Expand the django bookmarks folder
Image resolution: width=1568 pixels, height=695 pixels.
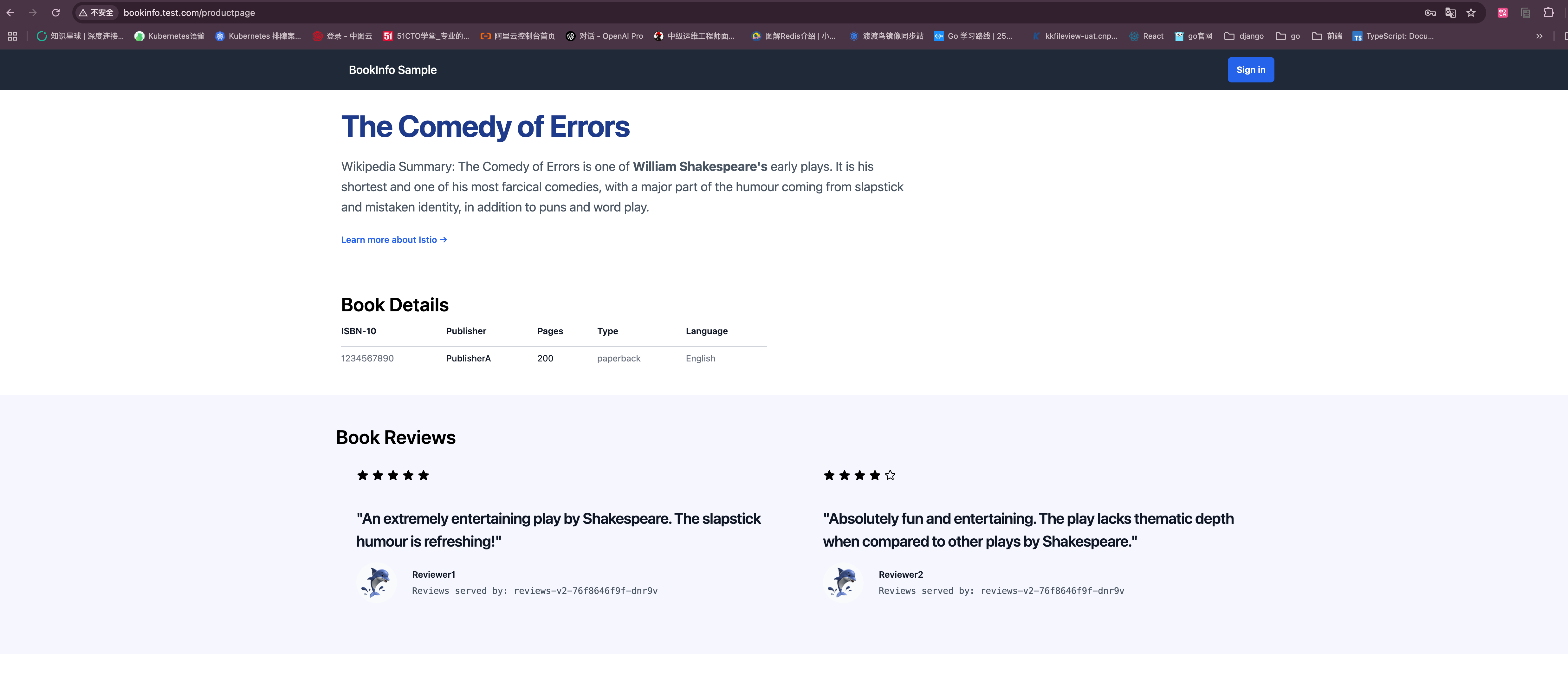tap(1244, 36)
